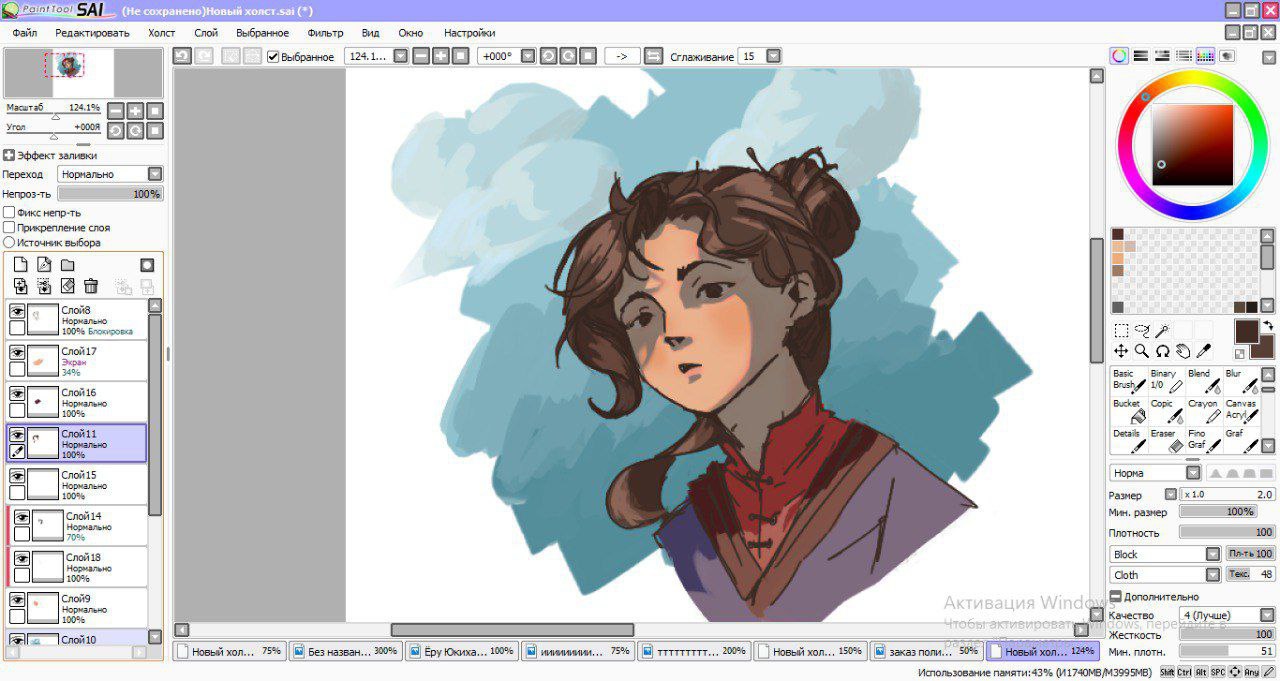
Task: Select the Lasso selection tool
Action: click(1142, 330)
